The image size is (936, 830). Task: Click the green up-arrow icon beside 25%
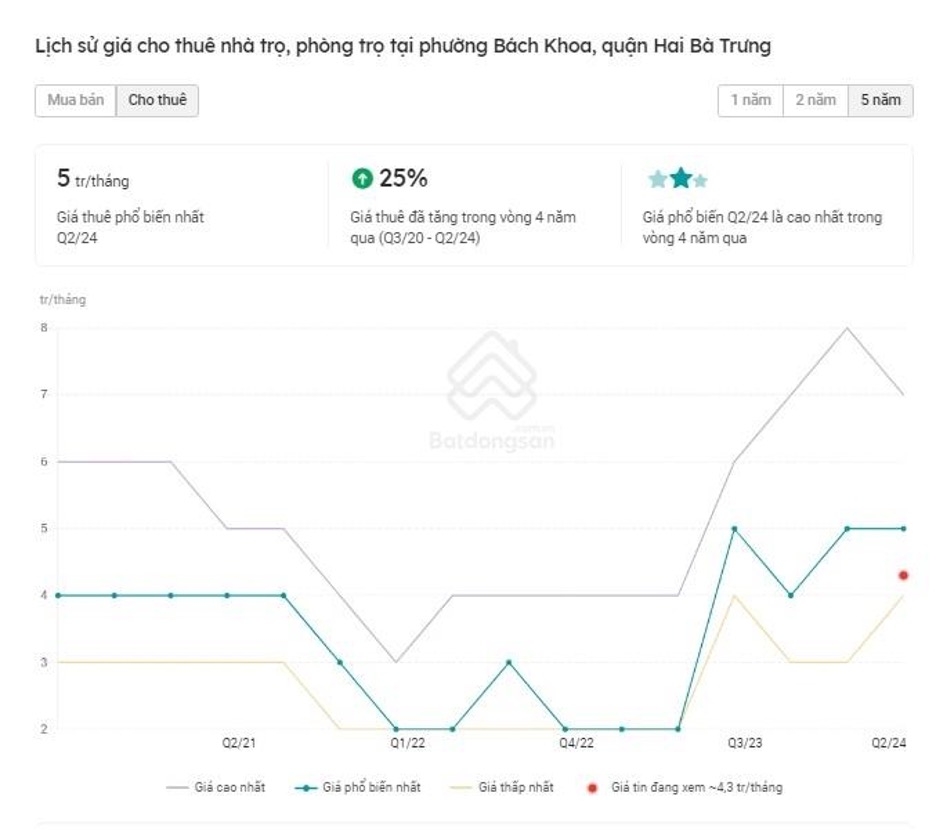361,179
